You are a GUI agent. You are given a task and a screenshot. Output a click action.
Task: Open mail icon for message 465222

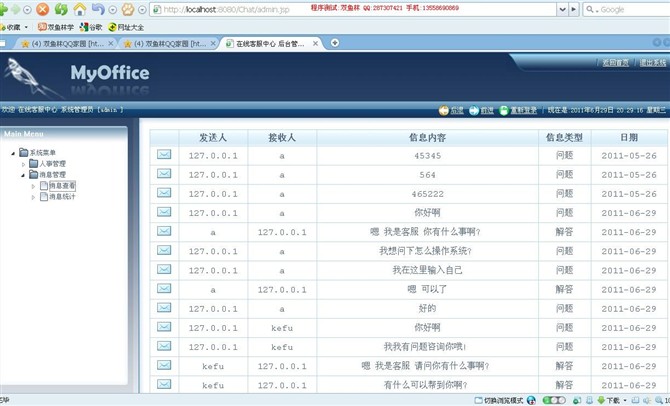tap(164, 193)
